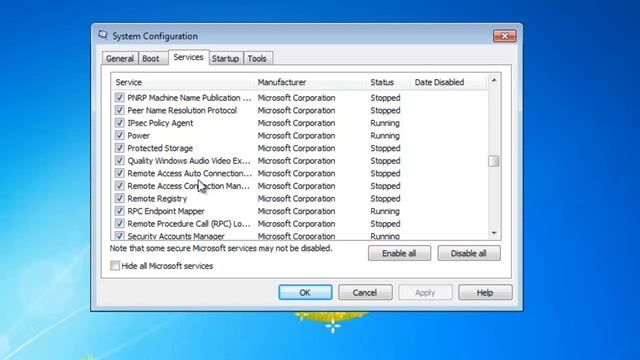This screenshot has height=360, width=640.
Task: Go to the Startup tab
Action: 225,58
